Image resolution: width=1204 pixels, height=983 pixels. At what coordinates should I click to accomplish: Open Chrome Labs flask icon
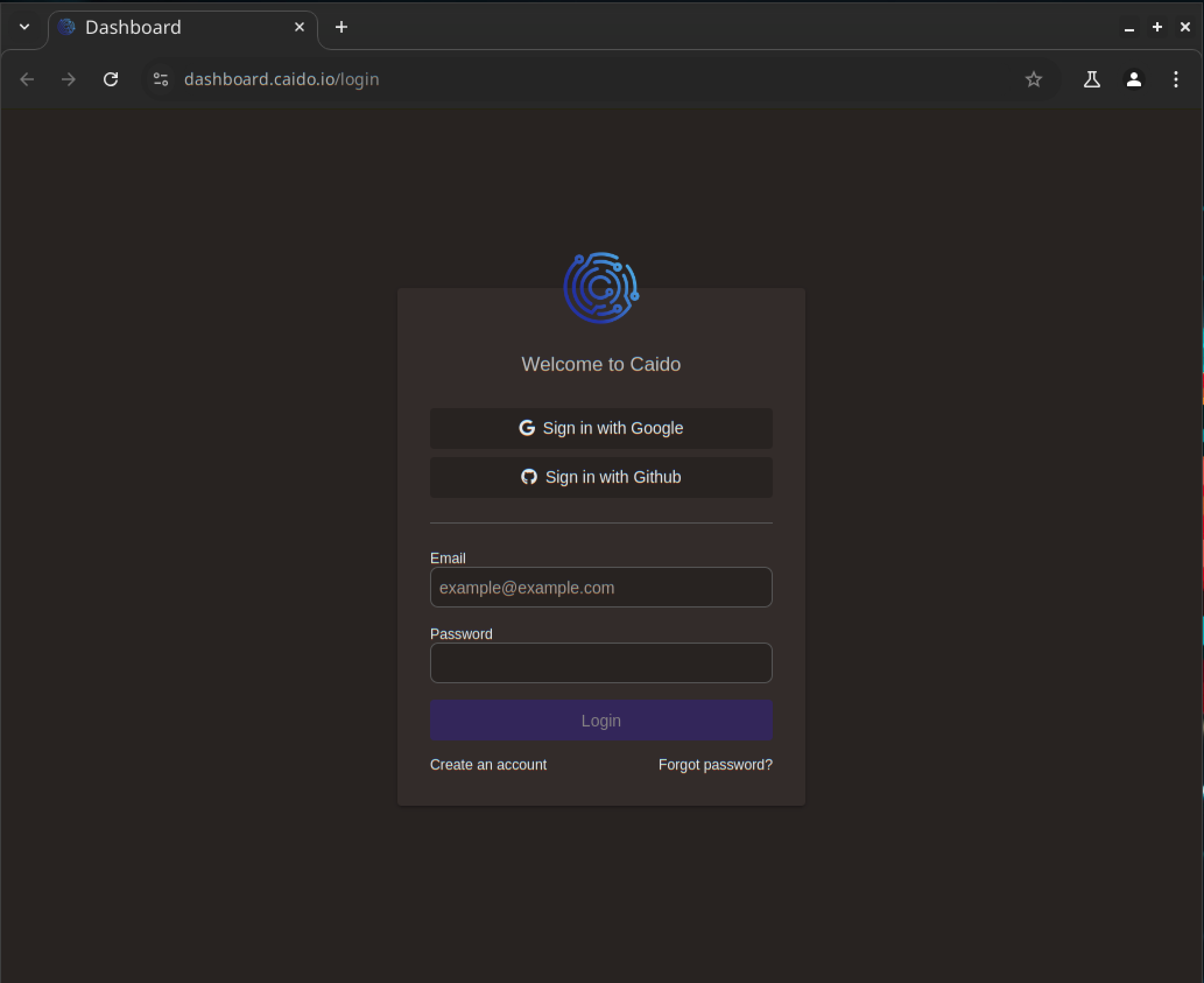click(1092, 79)
